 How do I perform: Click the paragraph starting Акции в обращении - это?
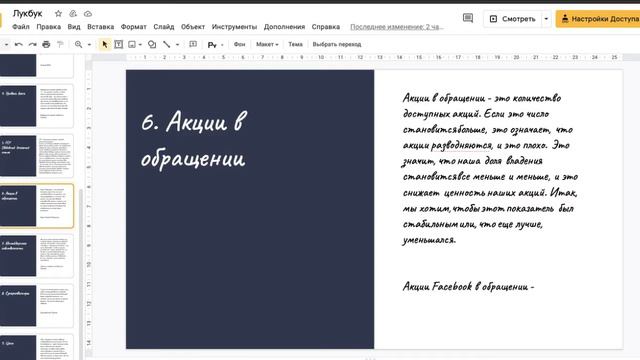pos(490,169)
